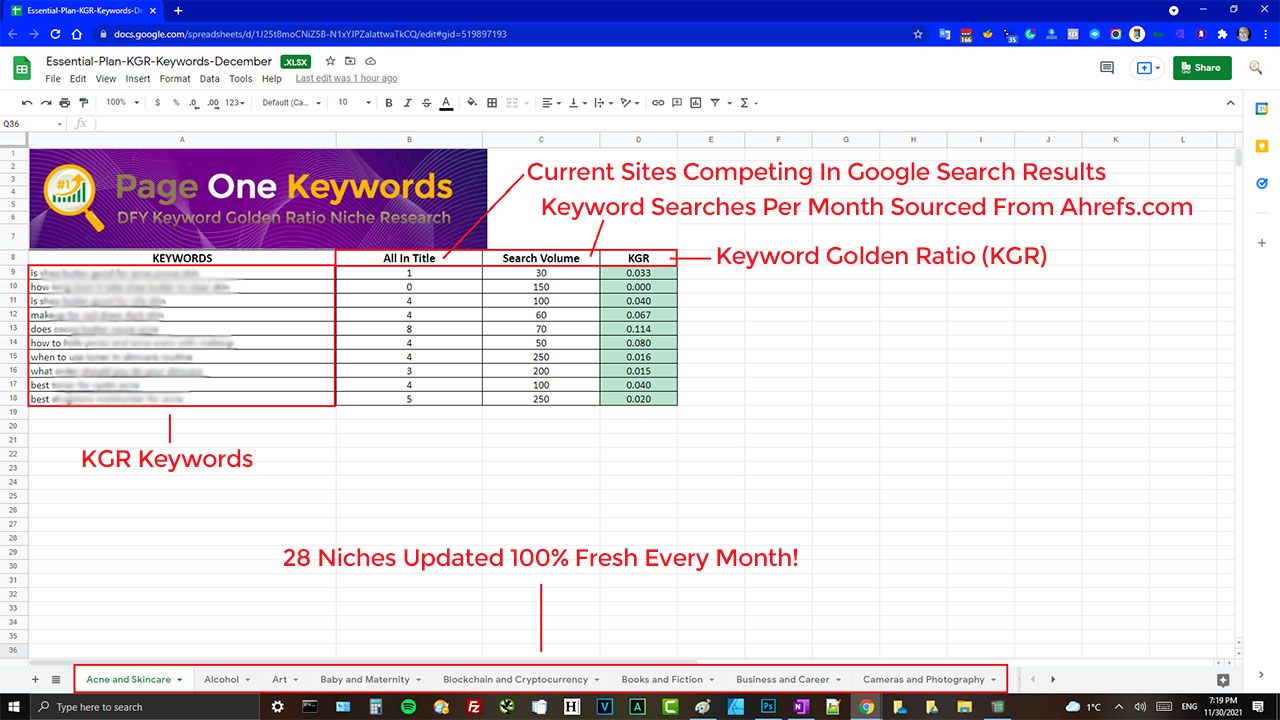Select the KGR cell showing 0.114

coord(638,329)
